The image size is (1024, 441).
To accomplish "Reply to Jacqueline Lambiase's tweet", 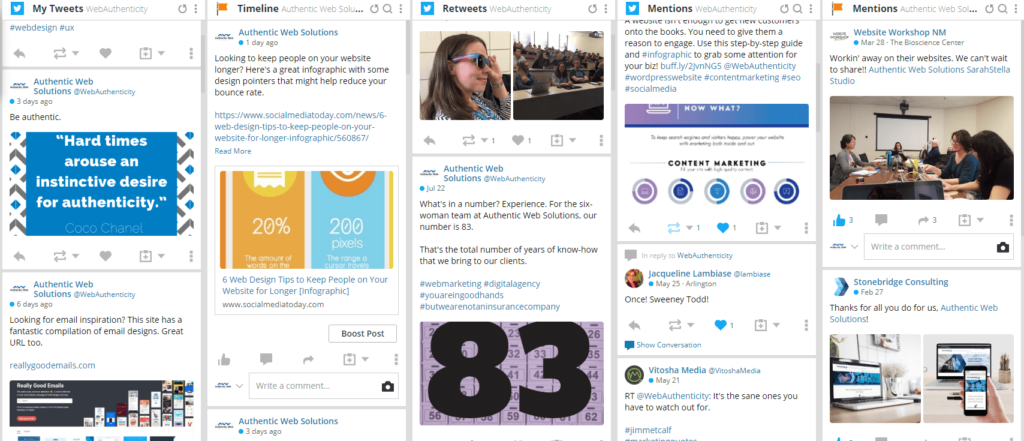I will tap(634, 325).
